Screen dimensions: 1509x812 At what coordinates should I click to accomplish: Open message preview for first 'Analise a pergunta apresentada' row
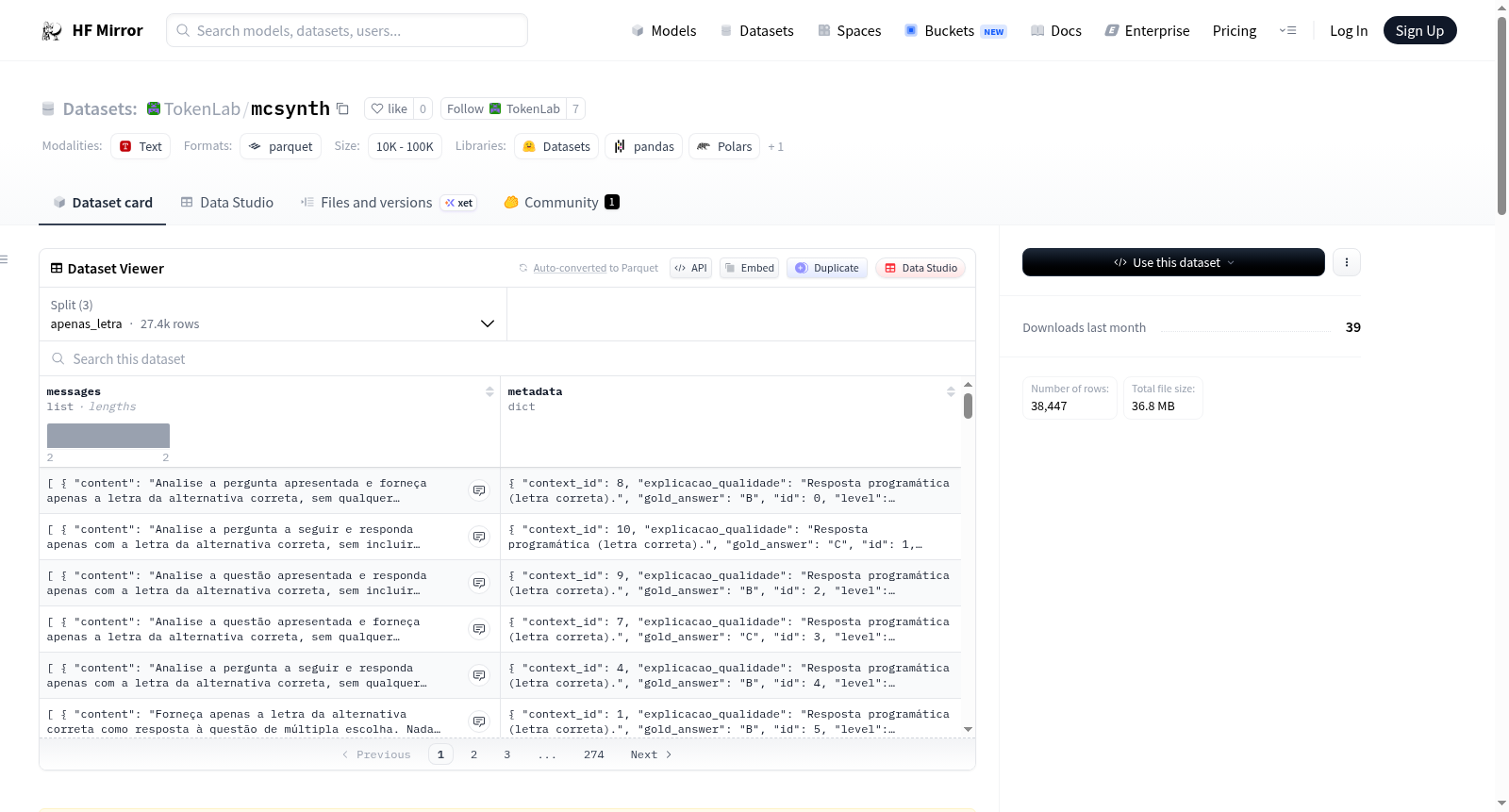tap(479, 490)
